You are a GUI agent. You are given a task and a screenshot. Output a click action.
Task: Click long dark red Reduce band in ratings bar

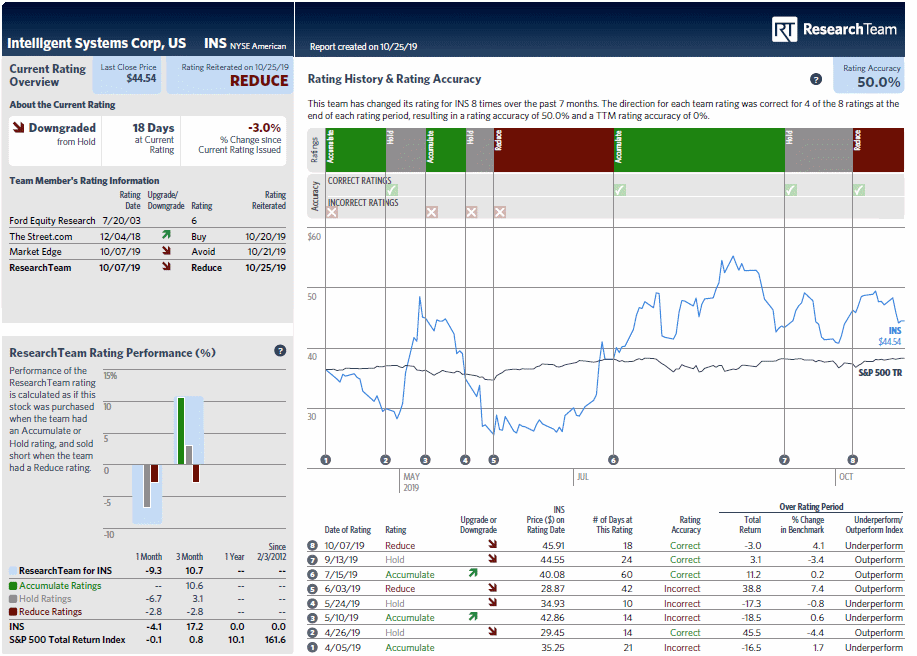(x=553, y=150)
